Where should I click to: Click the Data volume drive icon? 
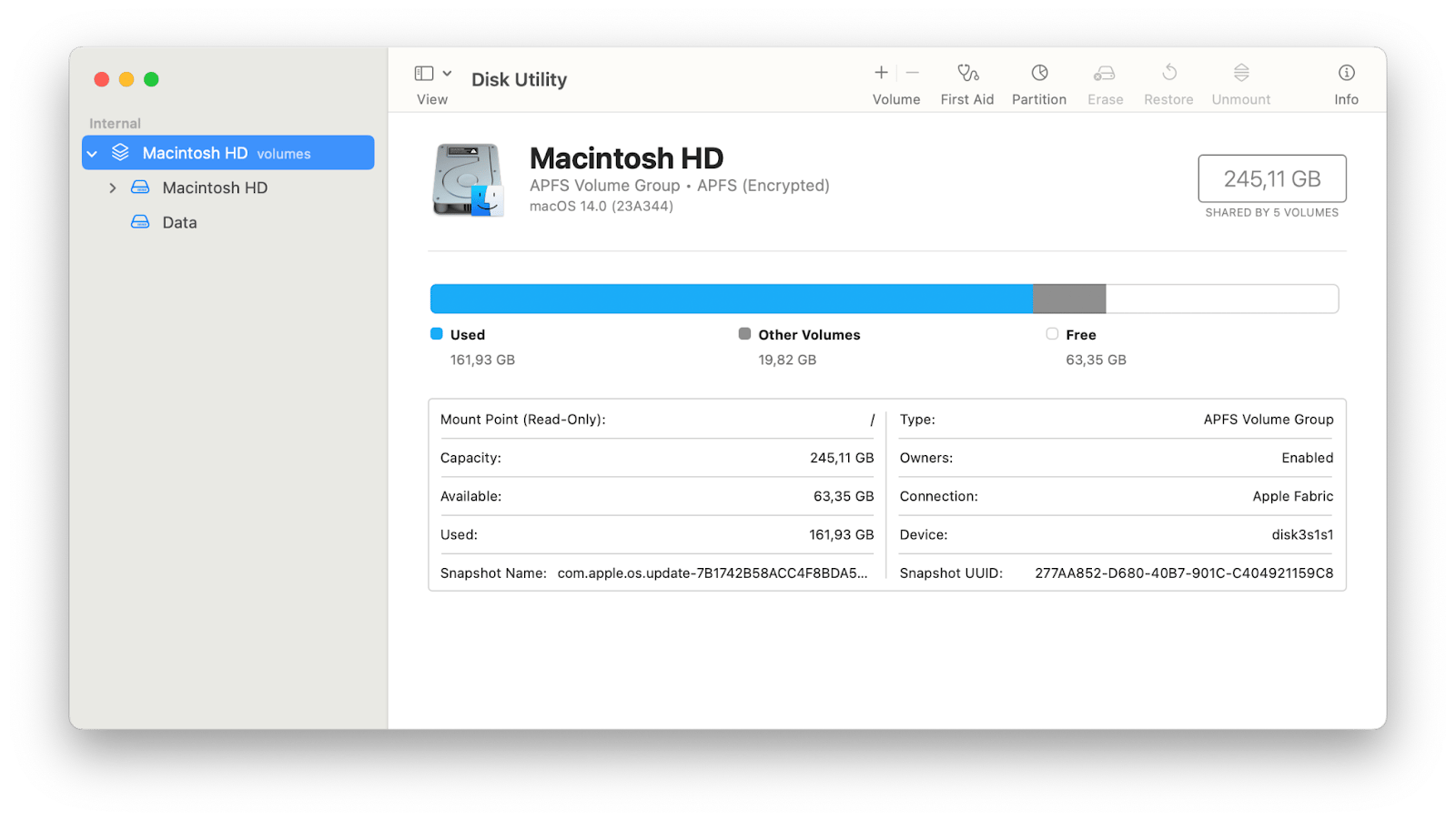(x=140, y=221)
